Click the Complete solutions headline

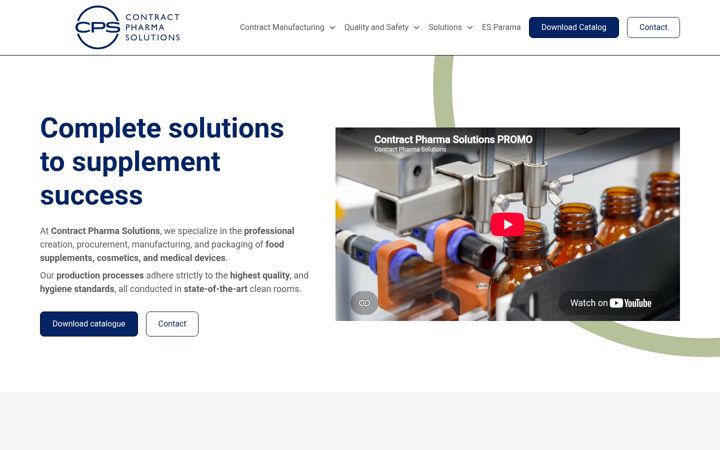click(162, 161)
